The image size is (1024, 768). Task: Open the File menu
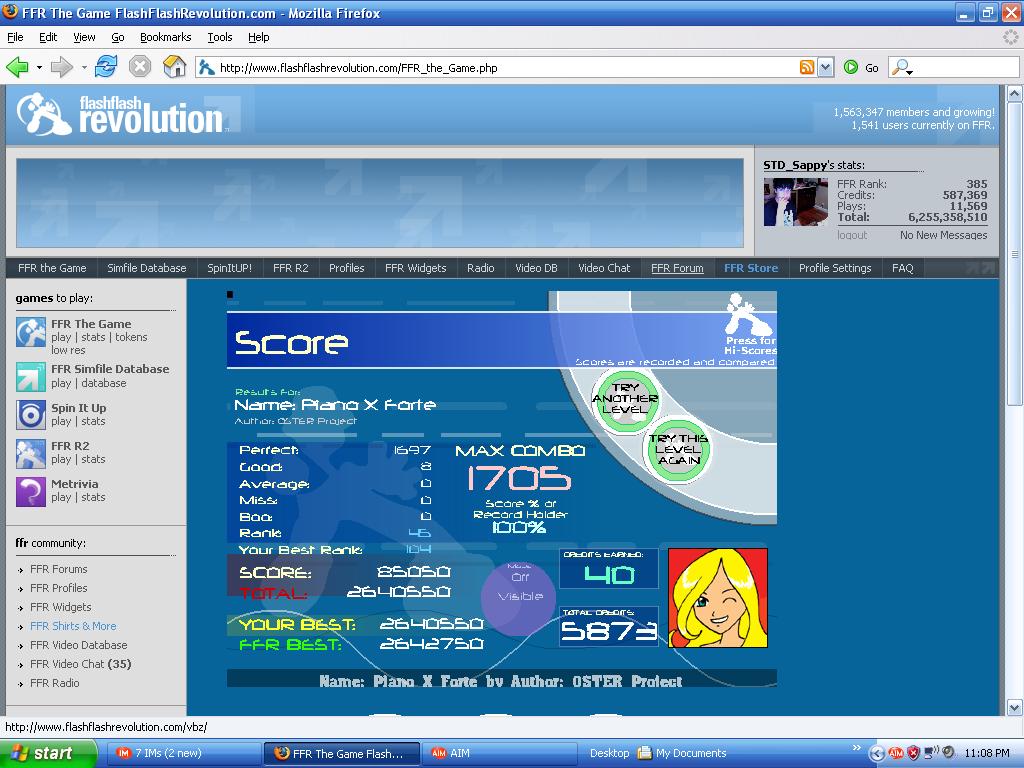(15, 37)
